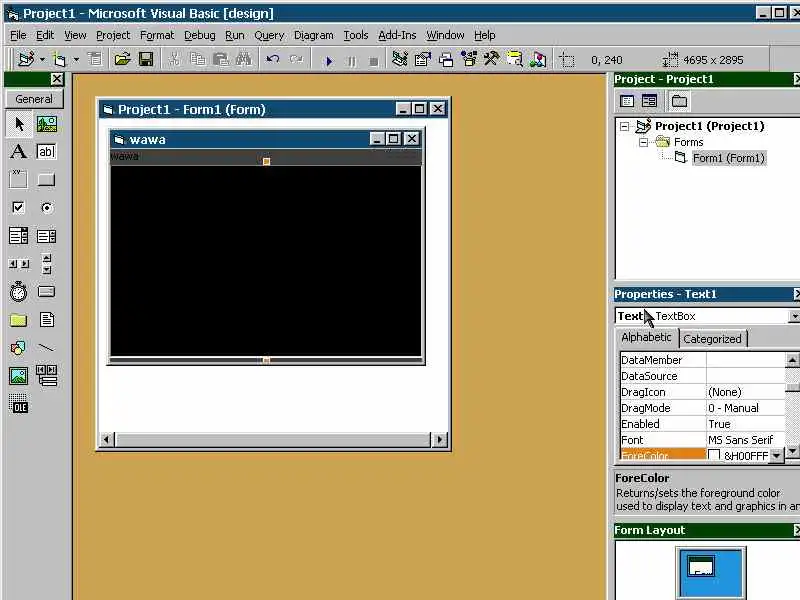Click the Undo toolbar icon
Image resolution: width=800 pixels, height=600 pixels.
click(273, 60)
